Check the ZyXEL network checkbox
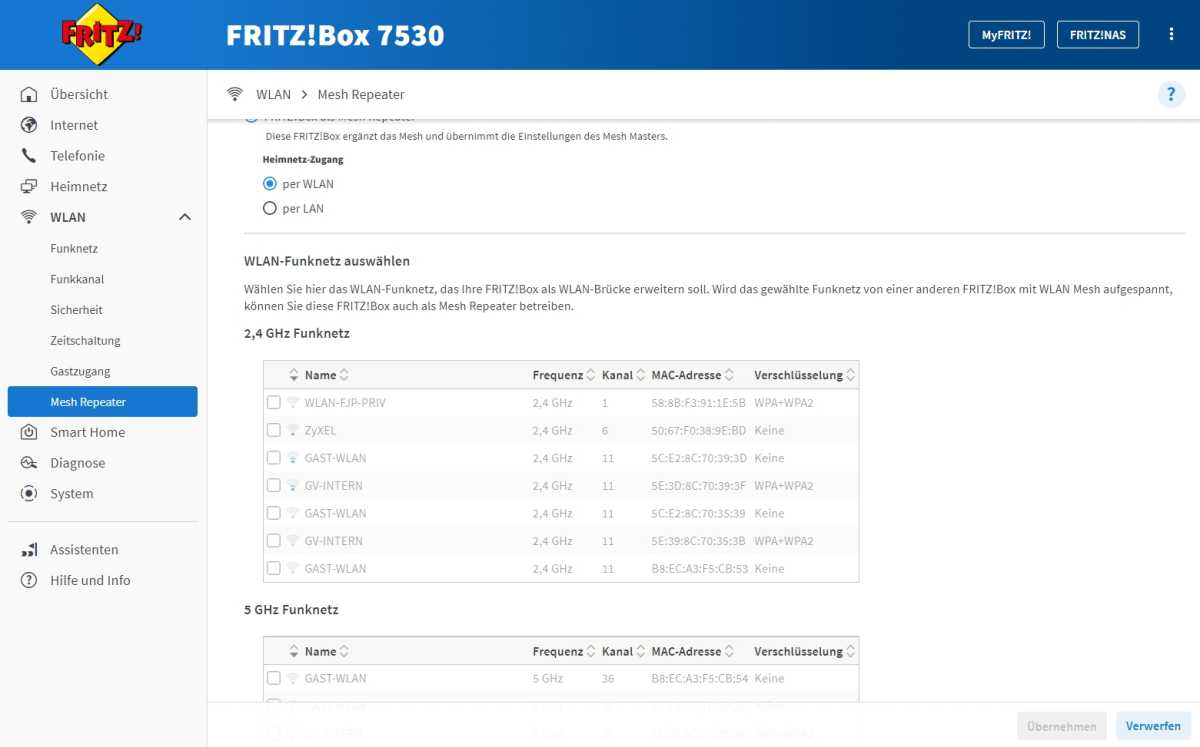1200x747 pixels. click(274, 430)
